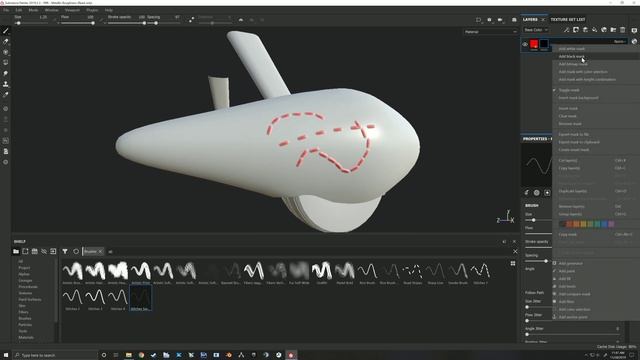Toggle the hidden-eye filter icon in shelf
Screen dimensions: 640x360
44,251
